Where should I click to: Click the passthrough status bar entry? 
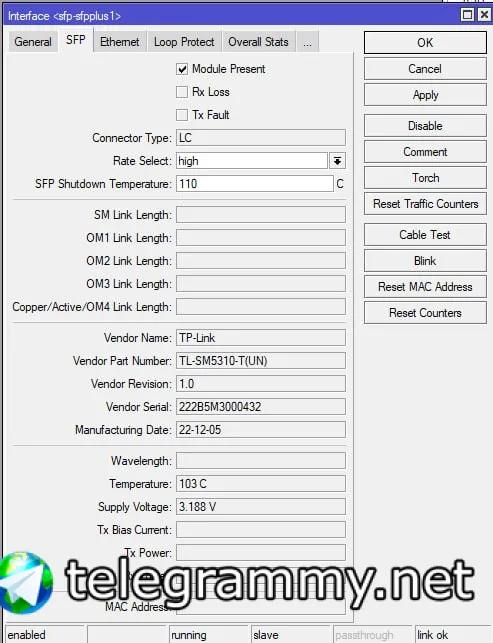point(373,635)
